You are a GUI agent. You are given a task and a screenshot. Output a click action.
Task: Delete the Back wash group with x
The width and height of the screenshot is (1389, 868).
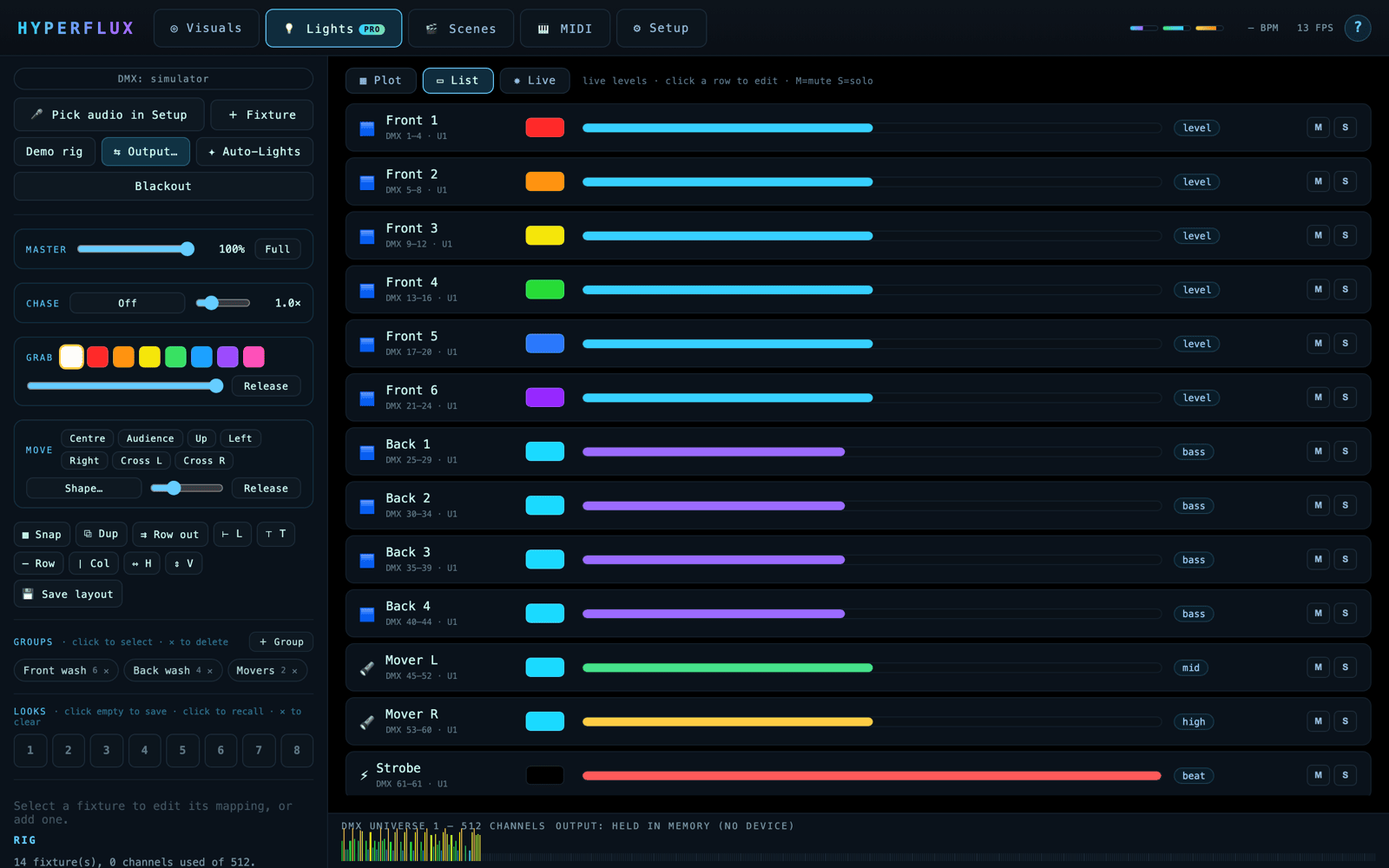pyautogui.click(x=210, y=671)
